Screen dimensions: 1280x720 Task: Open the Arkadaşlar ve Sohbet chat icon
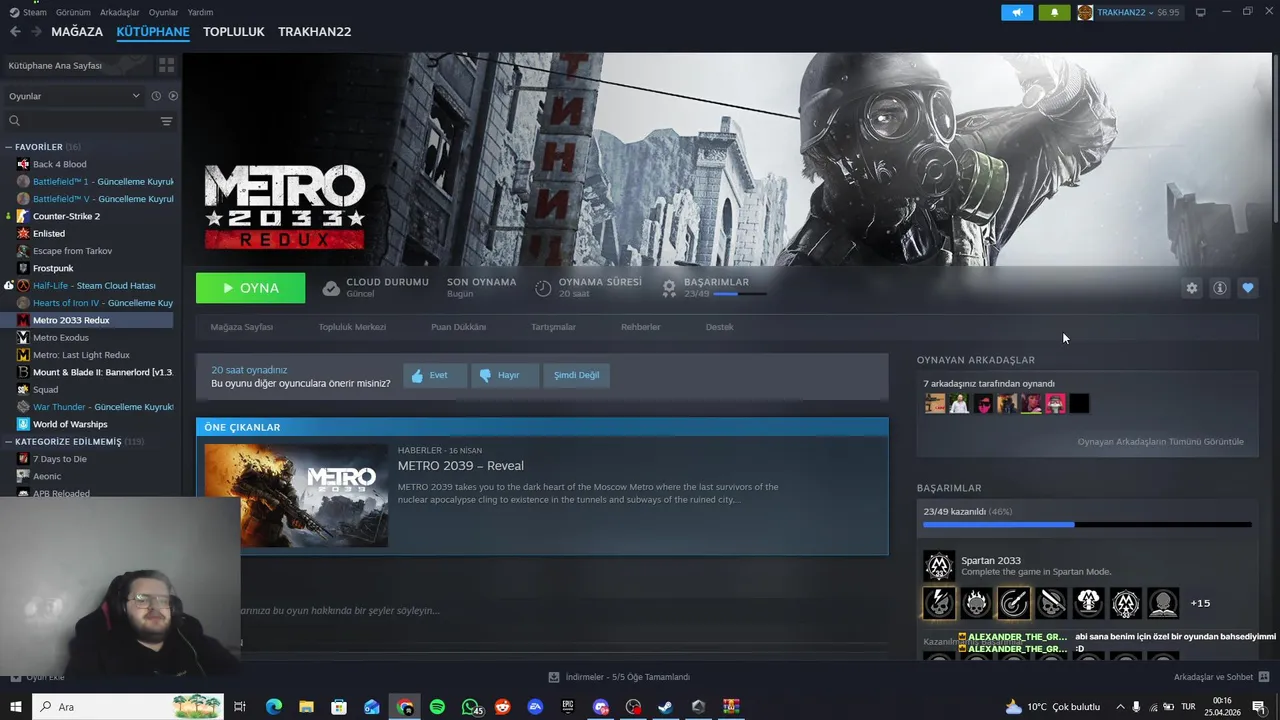point(1263,677)
